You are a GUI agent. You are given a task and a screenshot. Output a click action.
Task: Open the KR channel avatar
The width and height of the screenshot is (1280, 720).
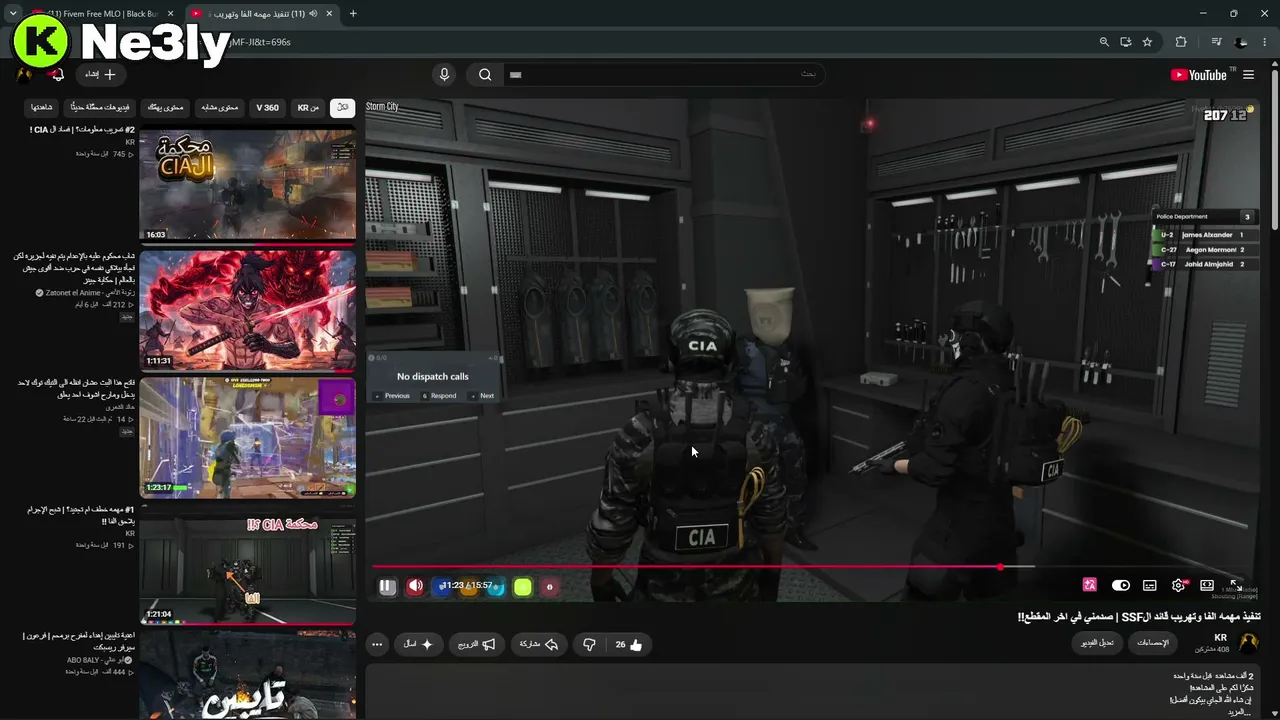1249,643
